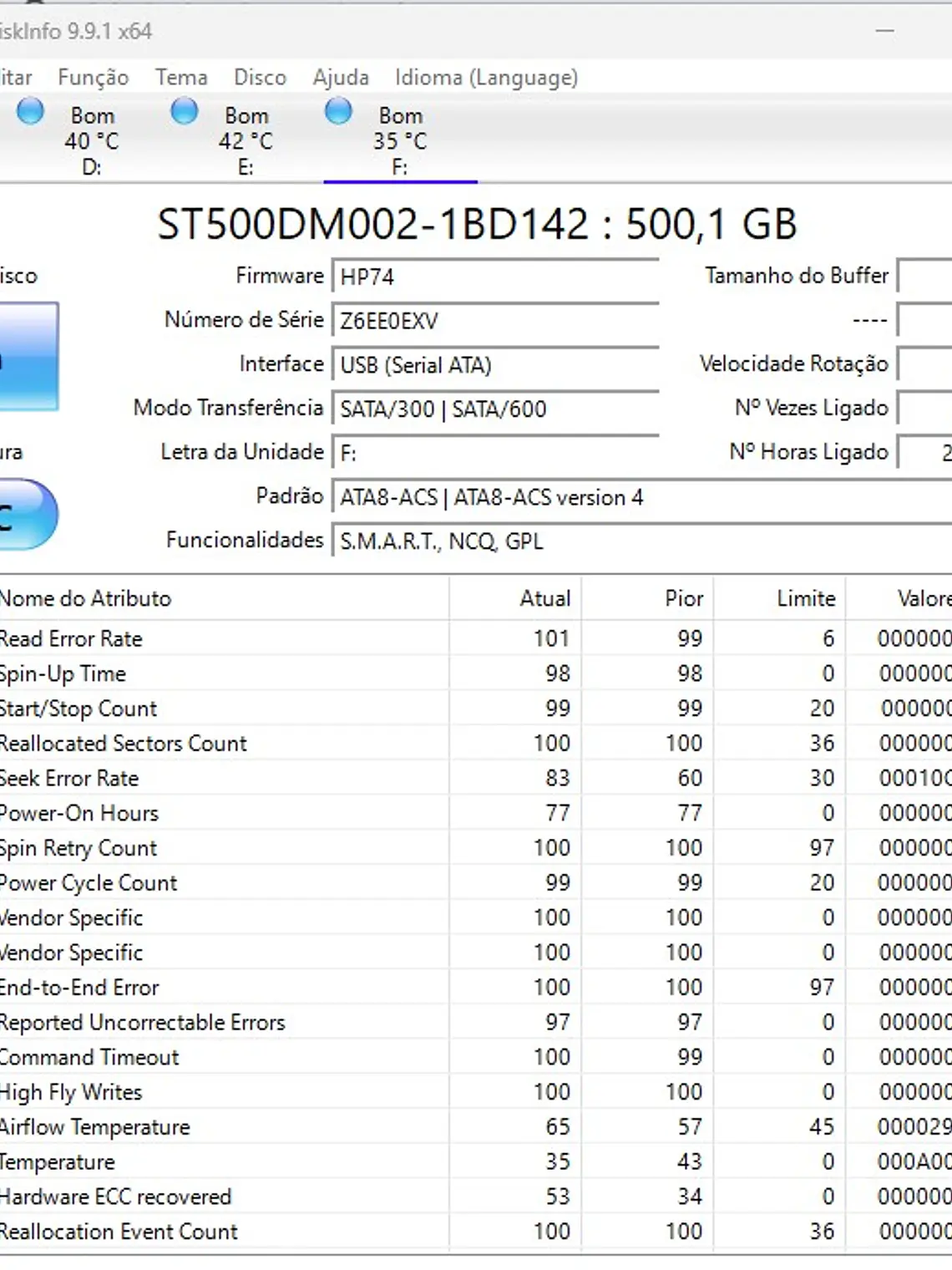Image resolution: width=952 pixels, height=1270 pixels.
Task: Click the Nome do Atributo column header
Action: pyautogui.click(x=224, y=598)
